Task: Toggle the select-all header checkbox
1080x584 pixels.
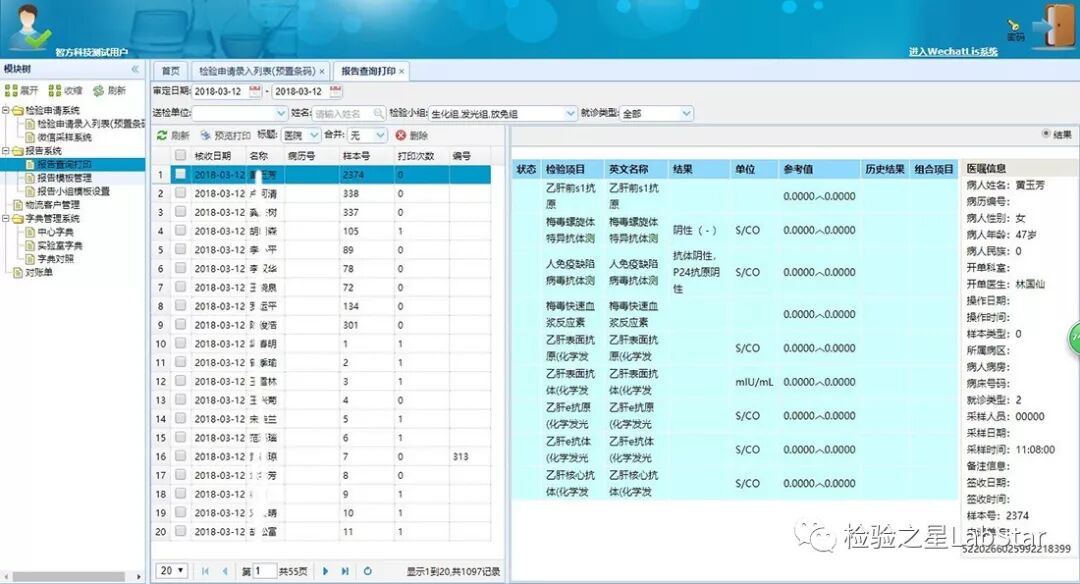Action: 180,156
